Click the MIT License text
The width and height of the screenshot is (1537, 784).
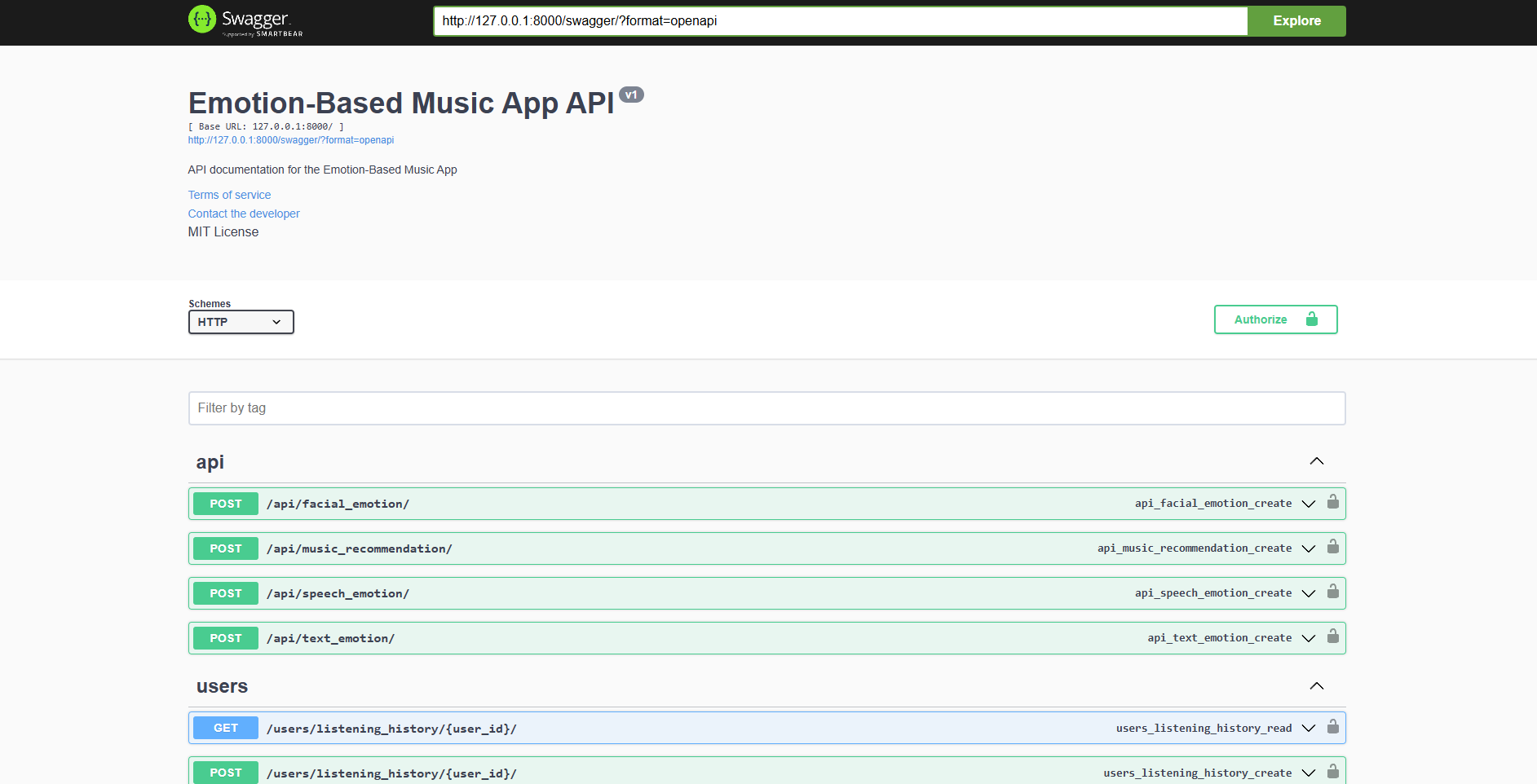point(223,232)
